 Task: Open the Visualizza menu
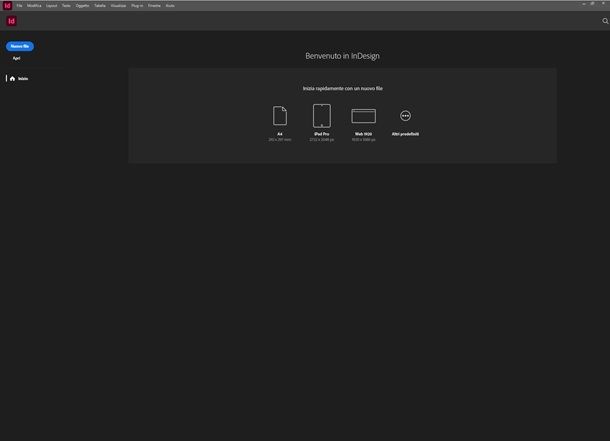point(118,5)
